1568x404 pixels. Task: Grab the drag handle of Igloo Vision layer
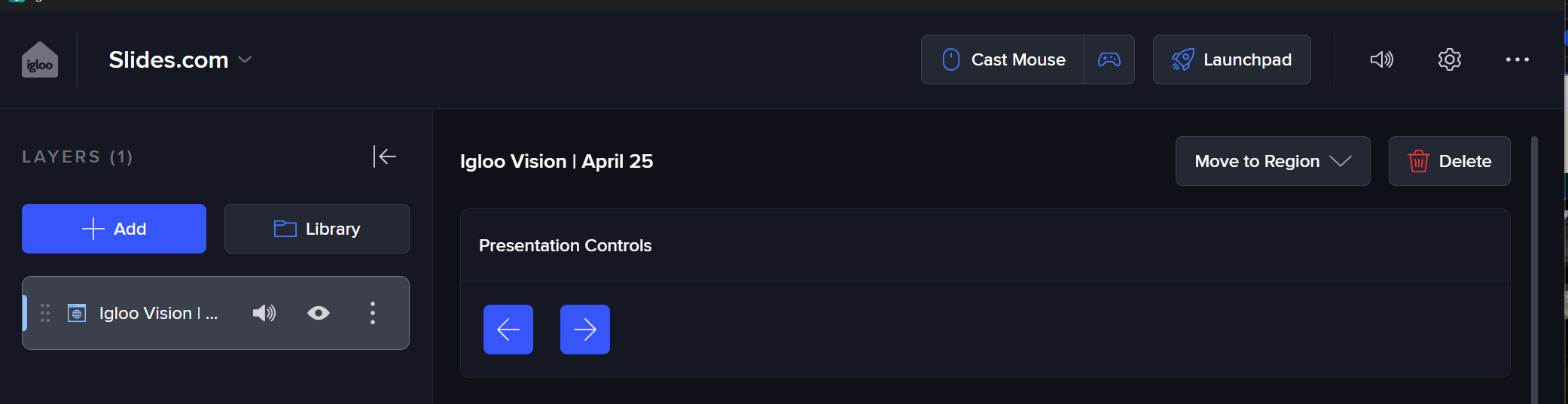45,313
